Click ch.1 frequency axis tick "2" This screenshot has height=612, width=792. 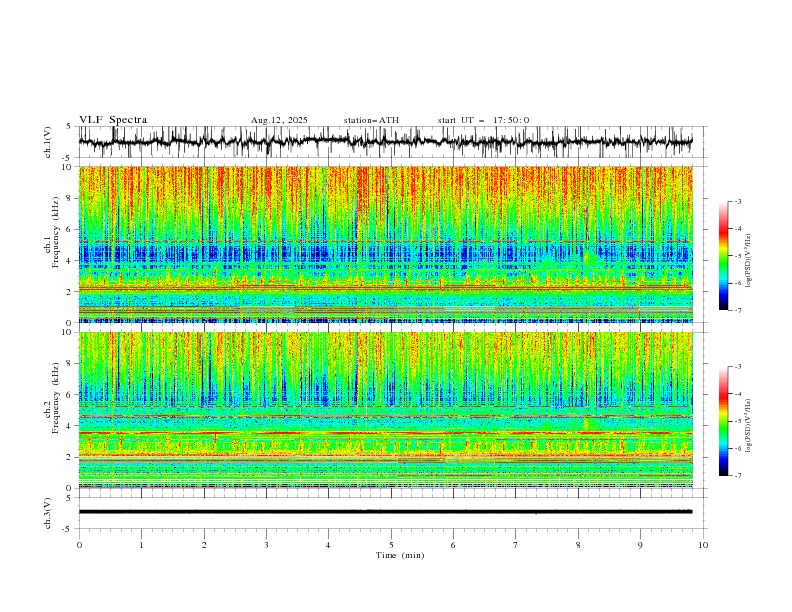tap(69, 292)
